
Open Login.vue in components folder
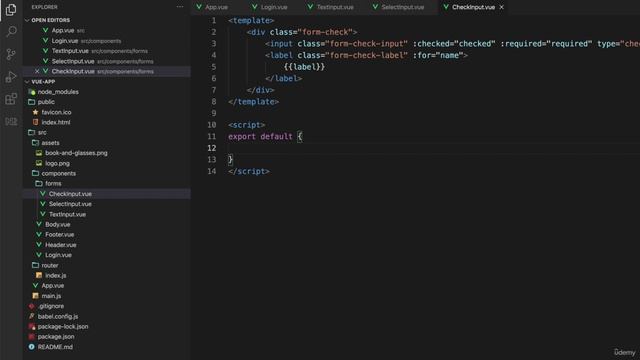58,255
